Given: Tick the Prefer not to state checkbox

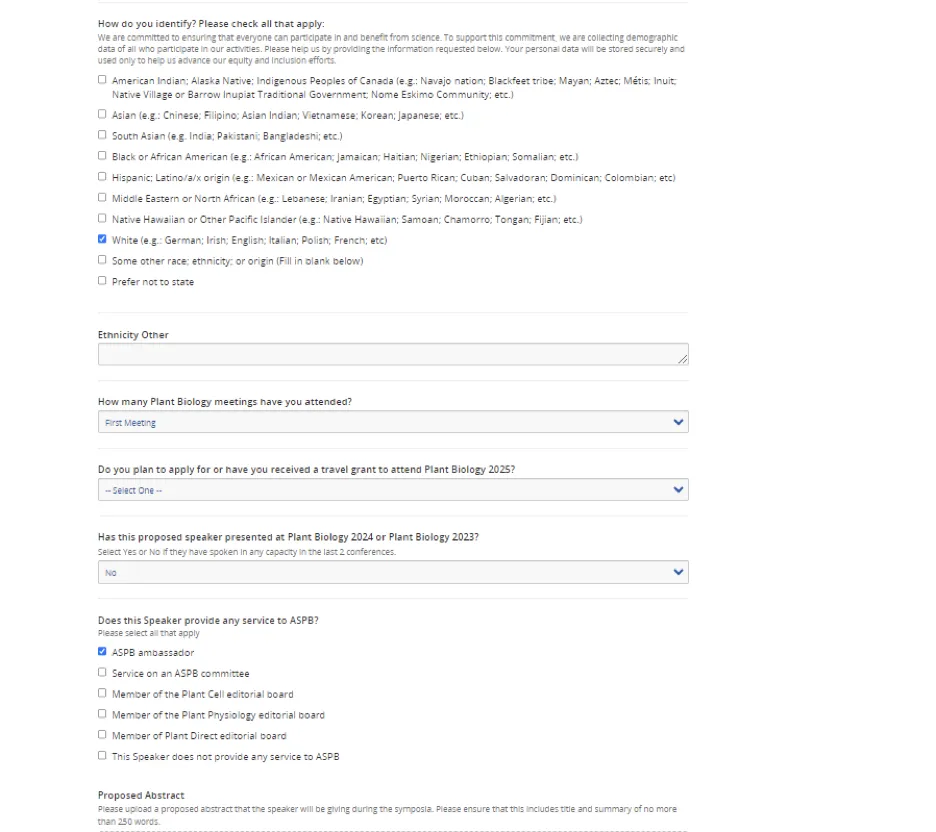Looking at the screenshot, I should point(102,281).
